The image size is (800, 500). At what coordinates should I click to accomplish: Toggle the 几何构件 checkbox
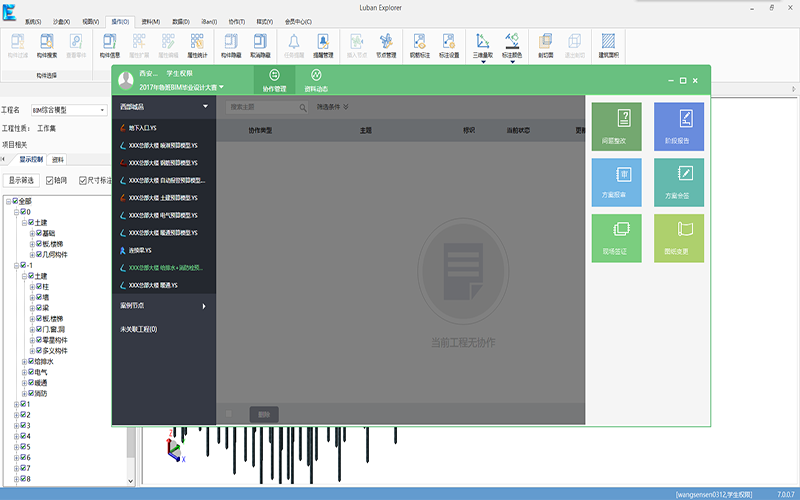coord(39,255)
